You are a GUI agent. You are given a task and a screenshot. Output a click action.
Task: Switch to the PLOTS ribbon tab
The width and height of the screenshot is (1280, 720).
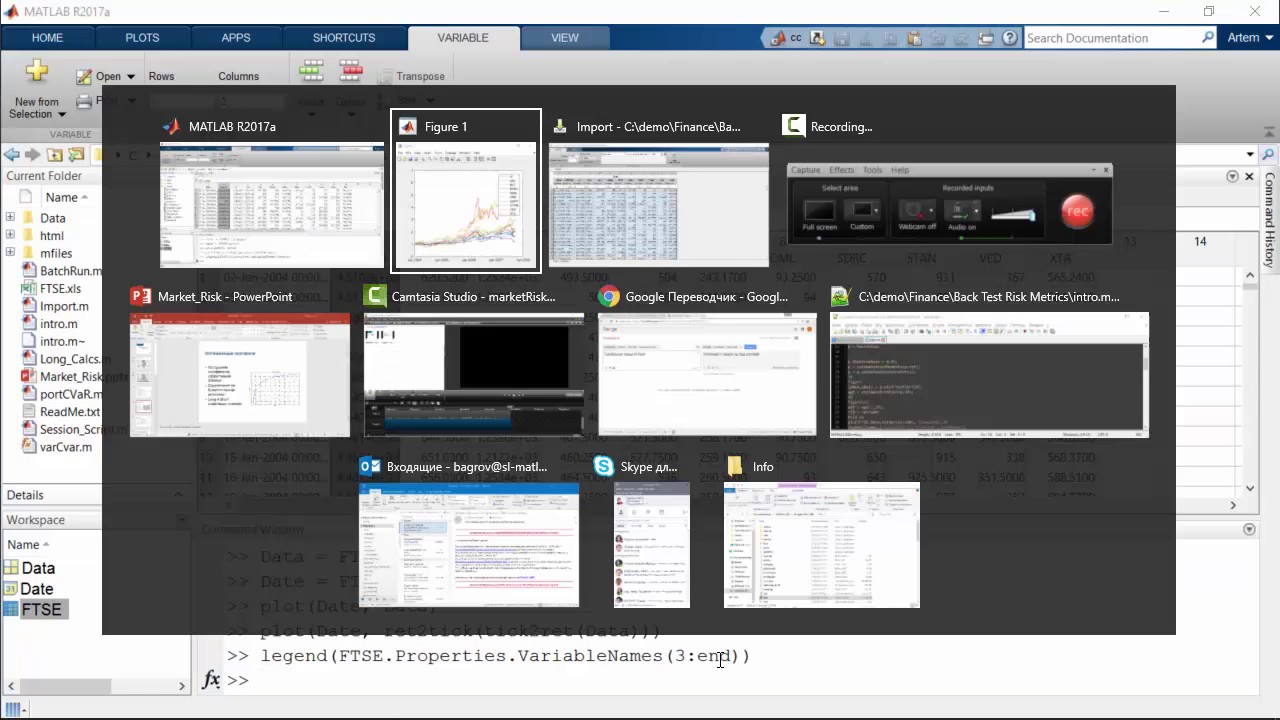[142, 38]
